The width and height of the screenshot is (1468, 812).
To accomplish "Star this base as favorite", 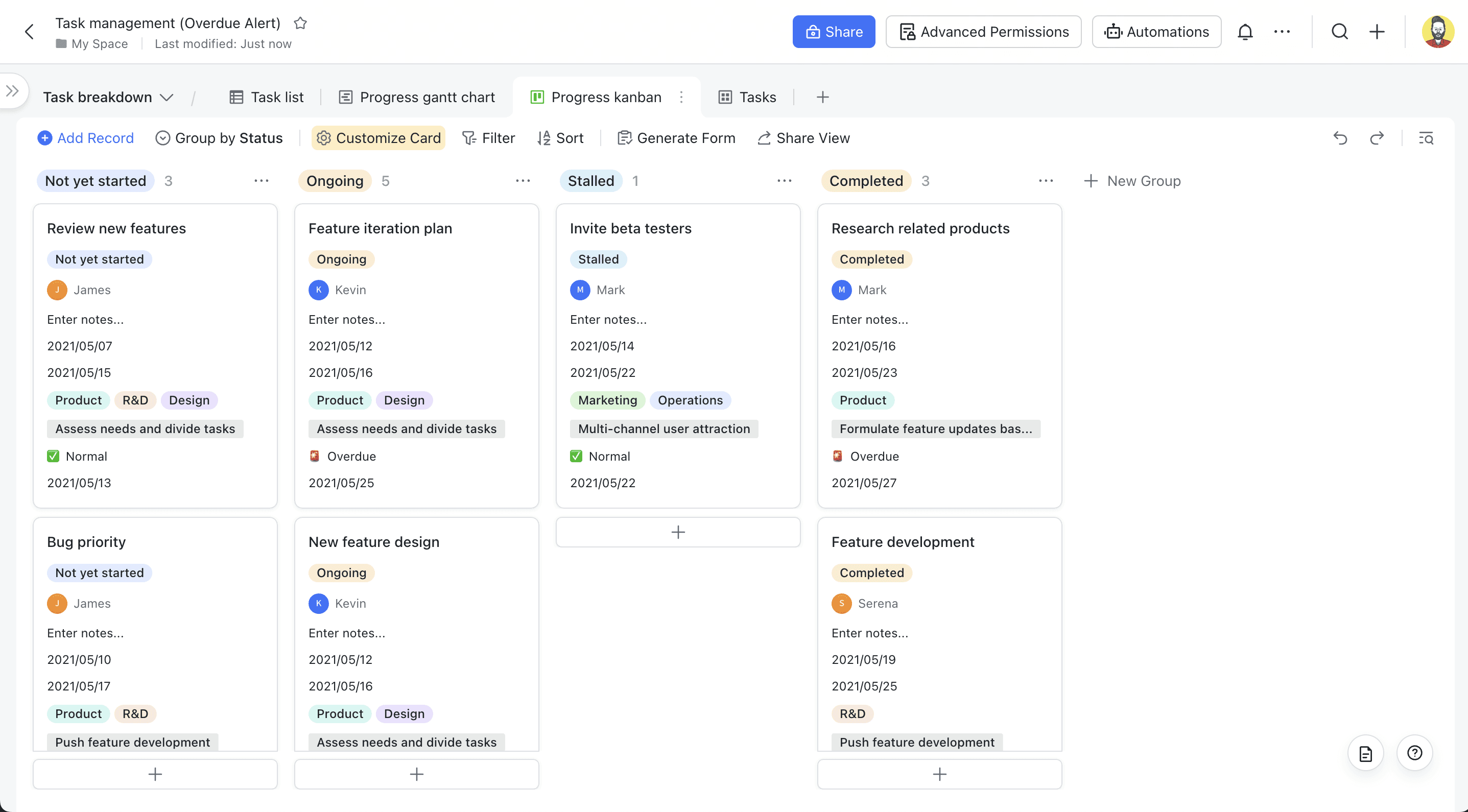I will [300, 23].
